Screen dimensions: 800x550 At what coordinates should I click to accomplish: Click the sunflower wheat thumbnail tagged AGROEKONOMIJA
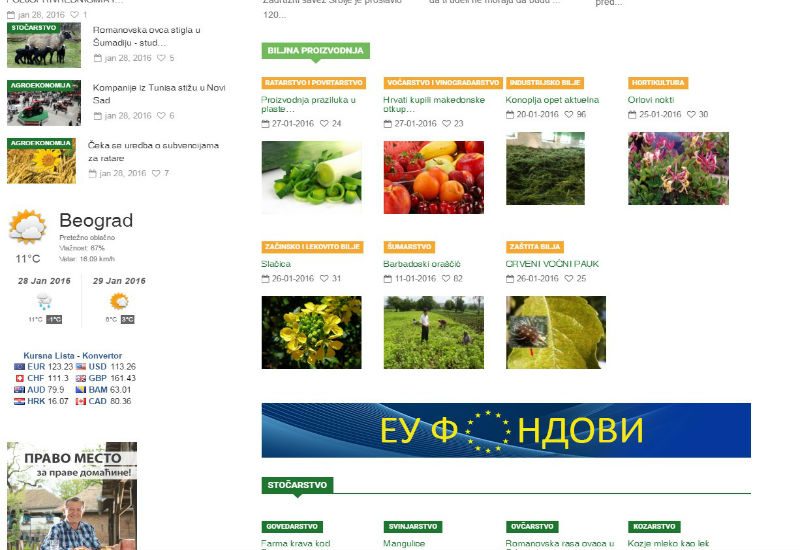[41, 161]
